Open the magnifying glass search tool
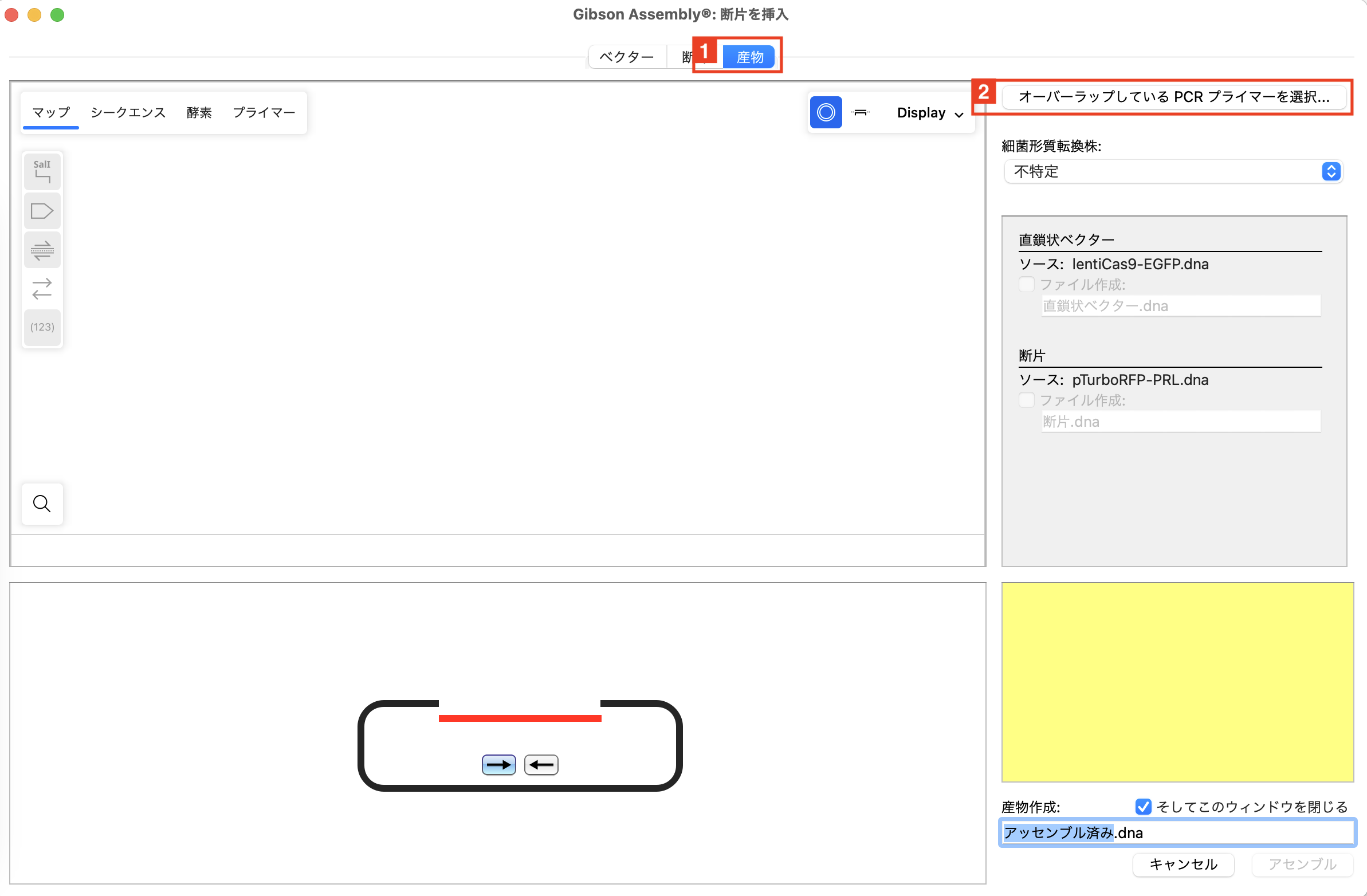 click(42, 504)
